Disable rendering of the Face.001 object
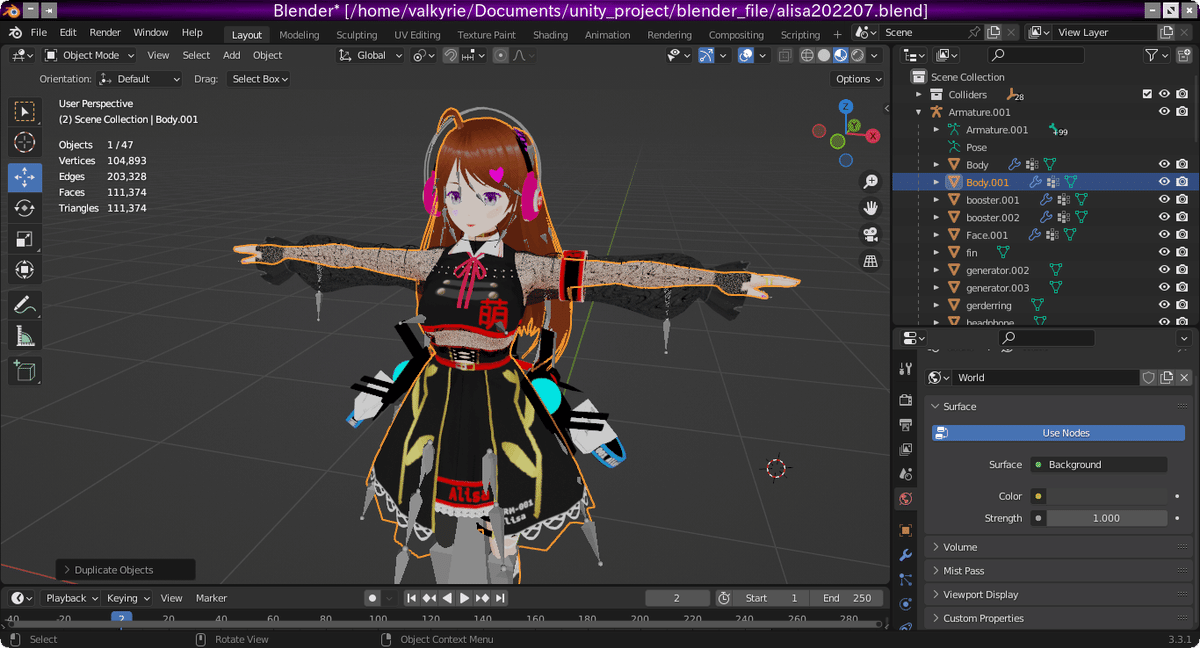This screenshot has width=1200, height=648. click(1181, 234)
